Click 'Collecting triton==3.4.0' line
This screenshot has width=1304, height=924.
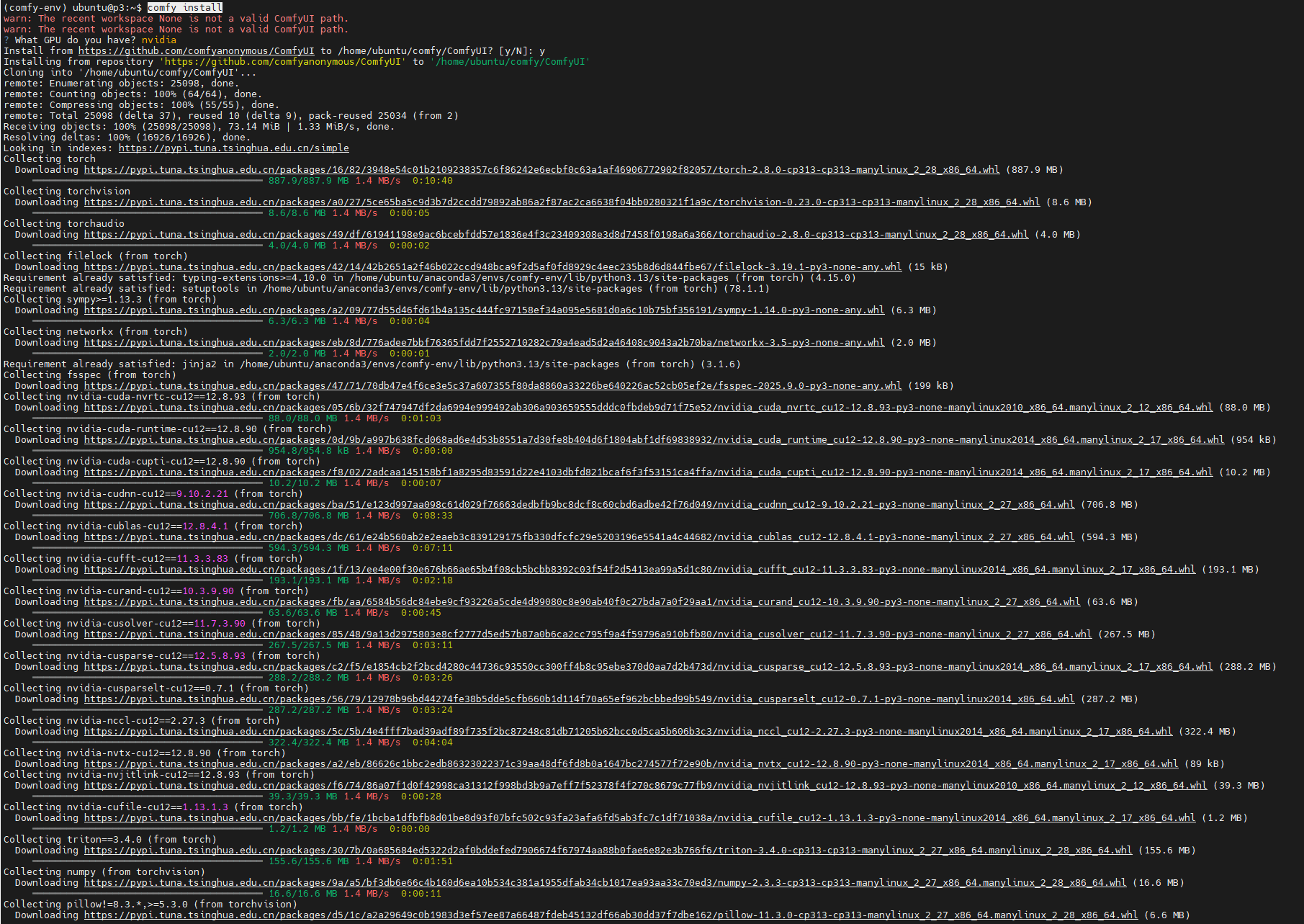110,840
